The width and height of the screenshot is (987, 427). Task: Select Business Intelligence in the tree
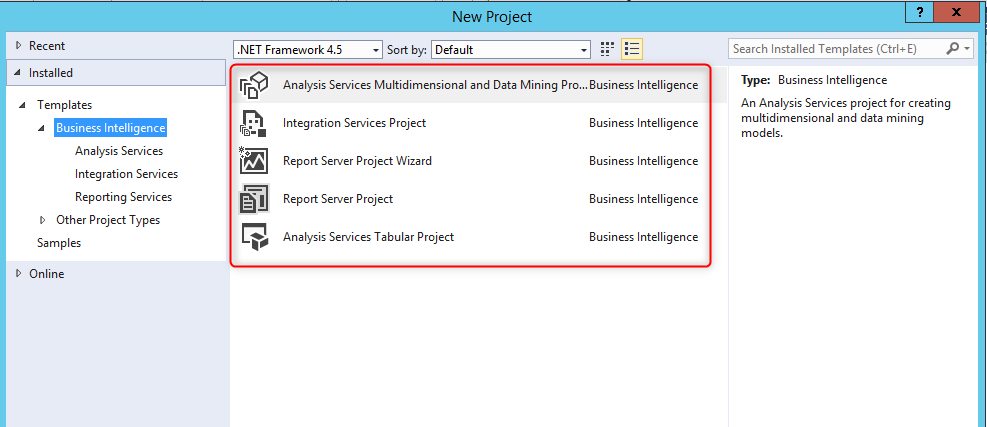pyautogui.click(x=111, y=128)
